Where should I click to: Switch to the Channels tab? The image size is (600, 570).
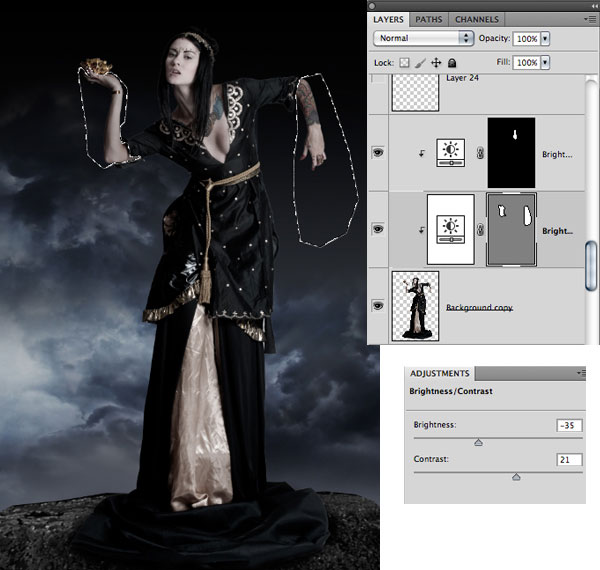pos(476,19)
